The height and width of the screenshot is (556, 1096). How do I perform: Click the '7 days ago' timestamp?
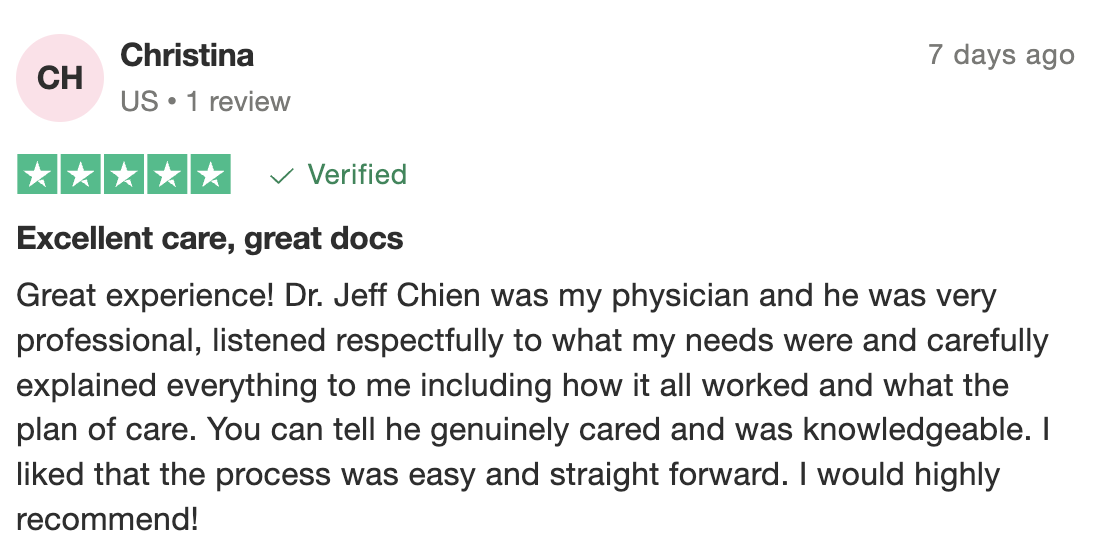point(1001,55)
